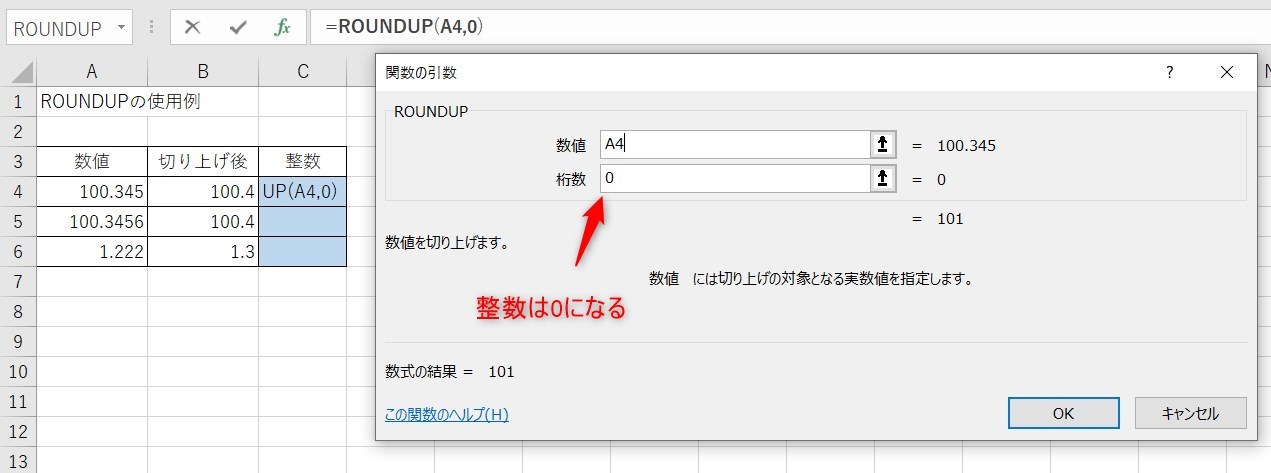Collapse dialog using 桁数 range selector icon
Screen dimensions: 1271x473
(x=883, y=179)
